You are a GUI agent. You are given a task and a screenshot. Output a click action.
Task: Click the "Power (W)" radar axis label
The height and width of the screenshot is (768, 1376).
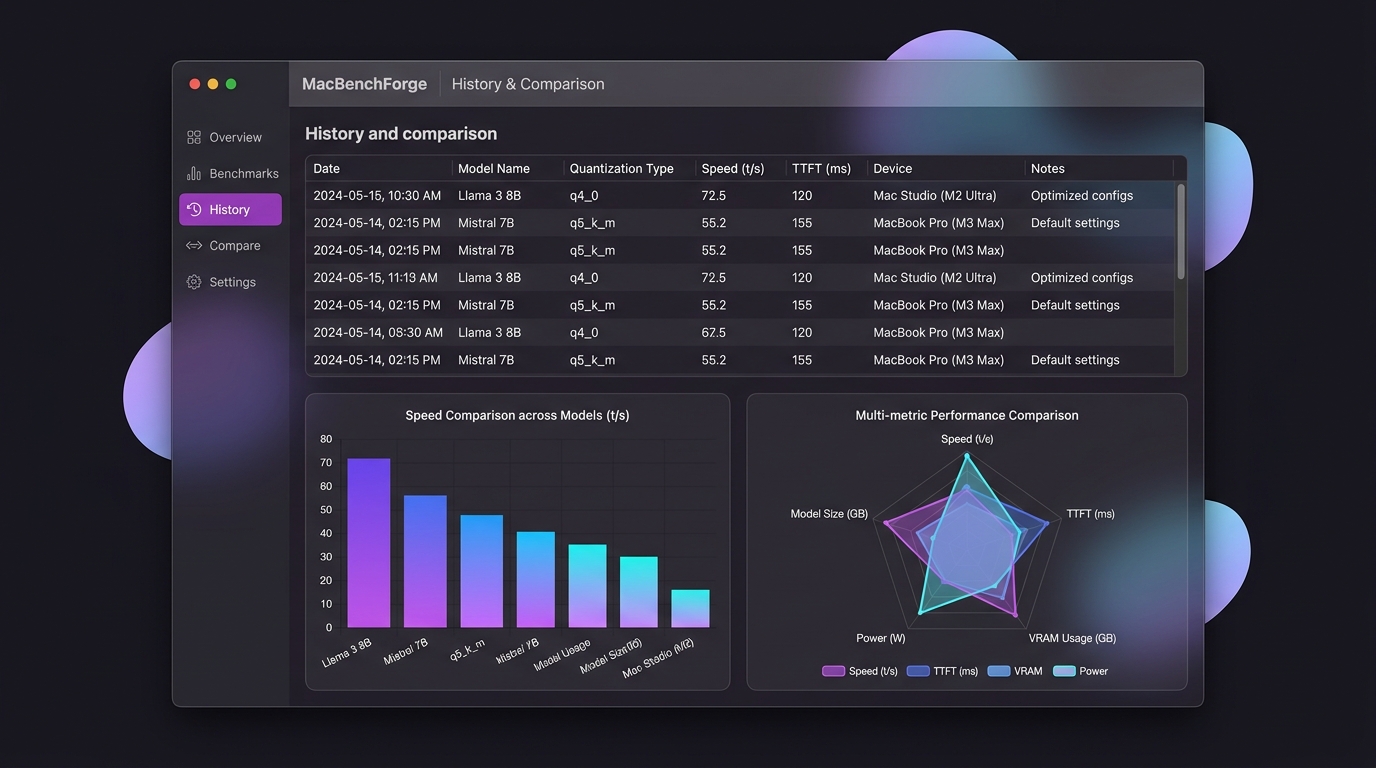coord(881,638)
